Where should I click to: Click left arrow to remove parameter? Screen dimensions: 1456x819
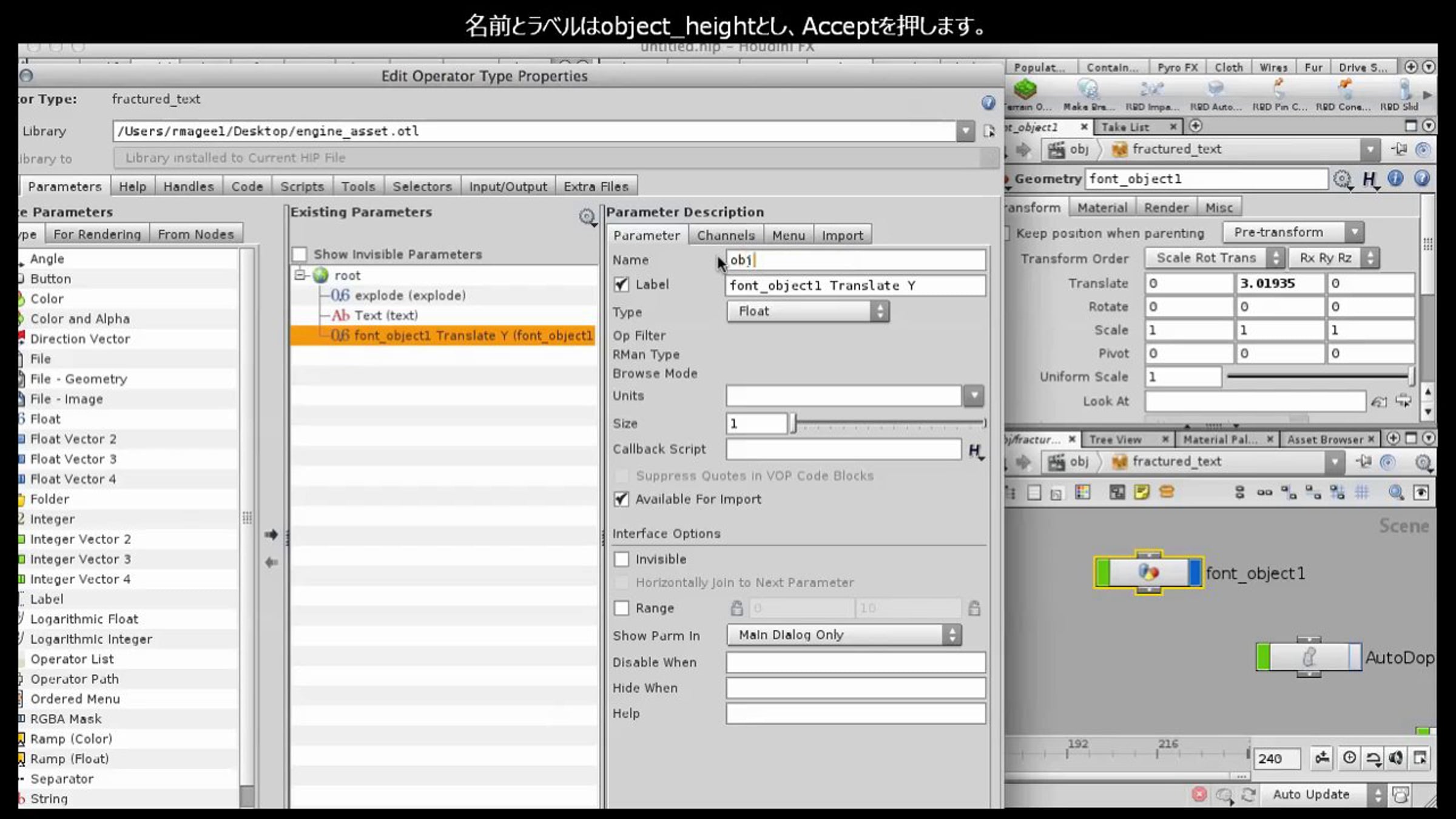point(271,562)
